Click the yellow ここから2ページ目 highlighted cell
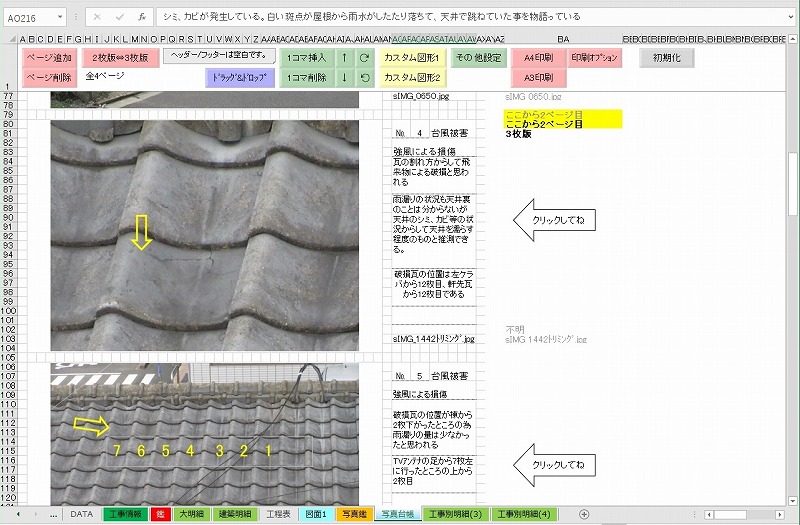 tap(562, 119)
